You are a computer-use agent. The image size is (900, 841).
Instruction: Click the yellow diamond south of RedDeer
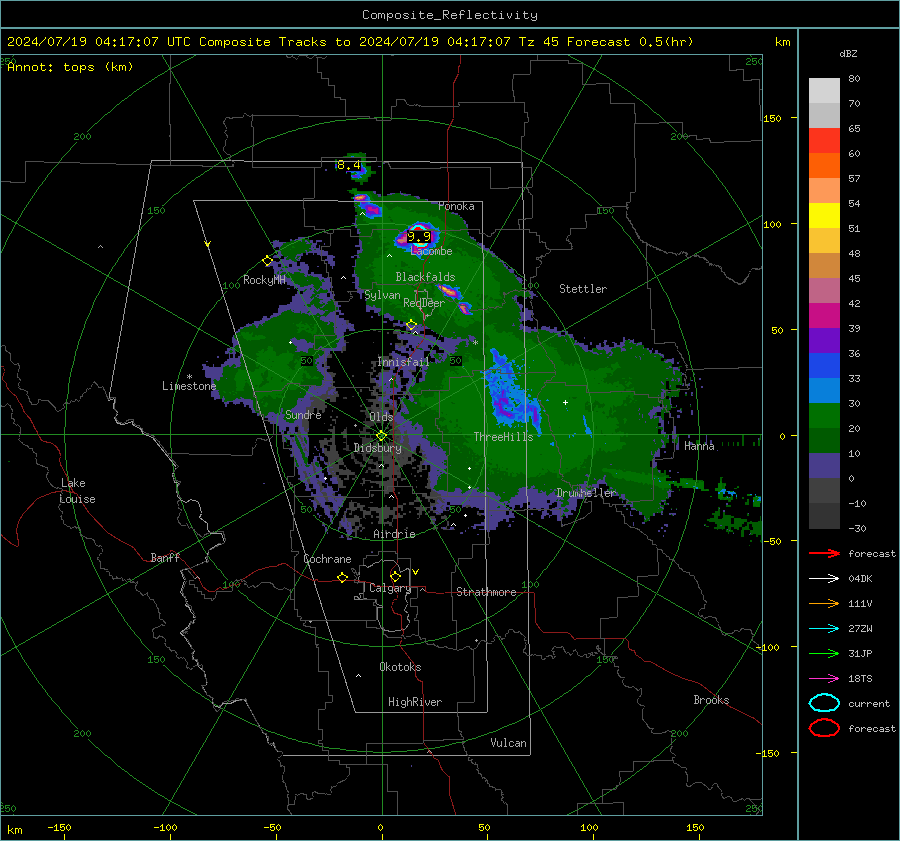click(411, 325)
